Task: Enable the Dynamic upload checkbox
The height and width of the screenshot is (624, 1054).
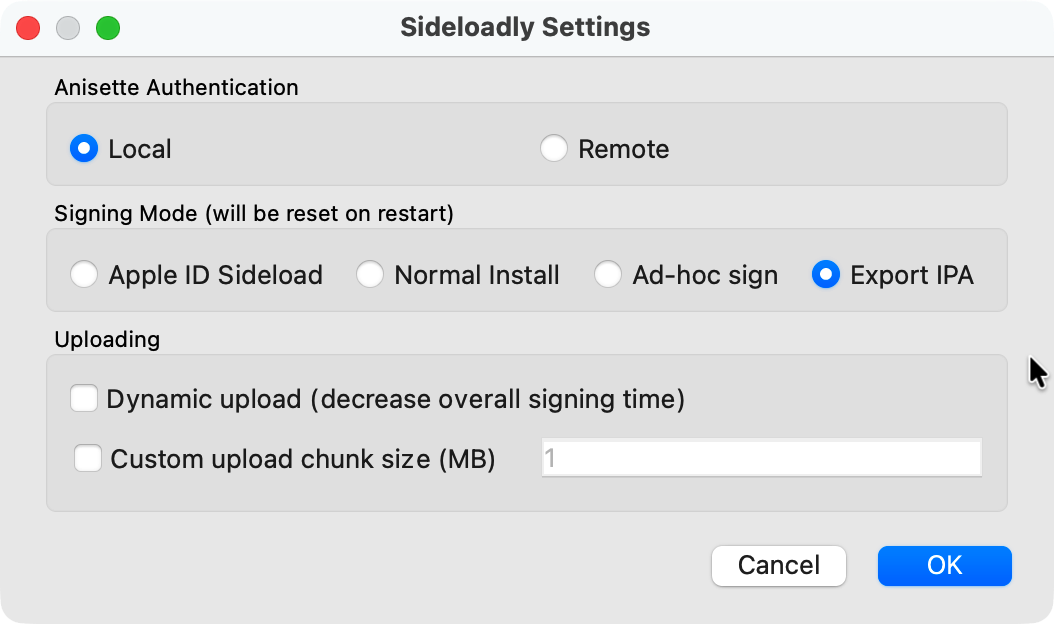Action: coord(84,399)
